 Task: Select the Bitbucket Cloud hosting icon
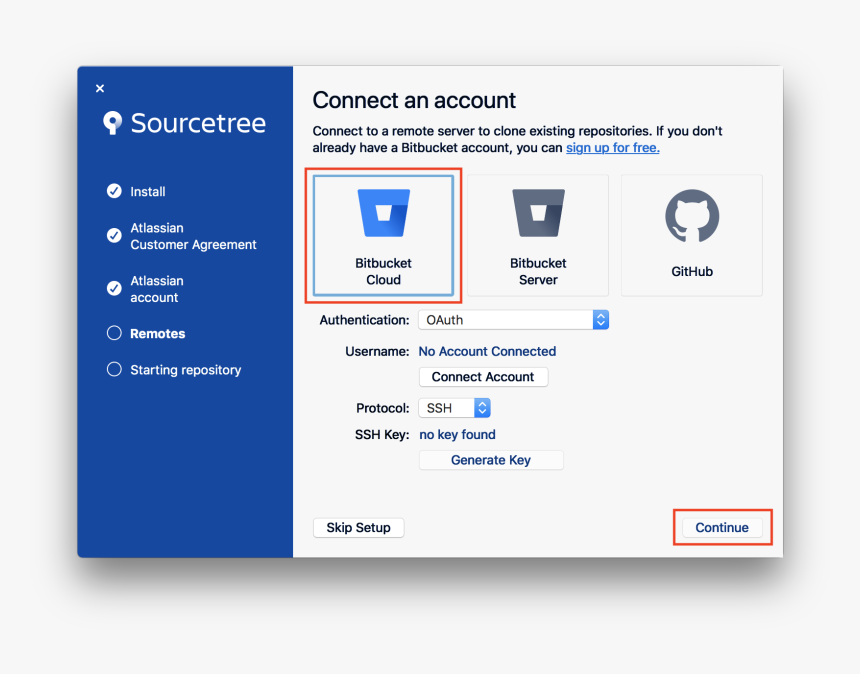[x=383, y=212]
